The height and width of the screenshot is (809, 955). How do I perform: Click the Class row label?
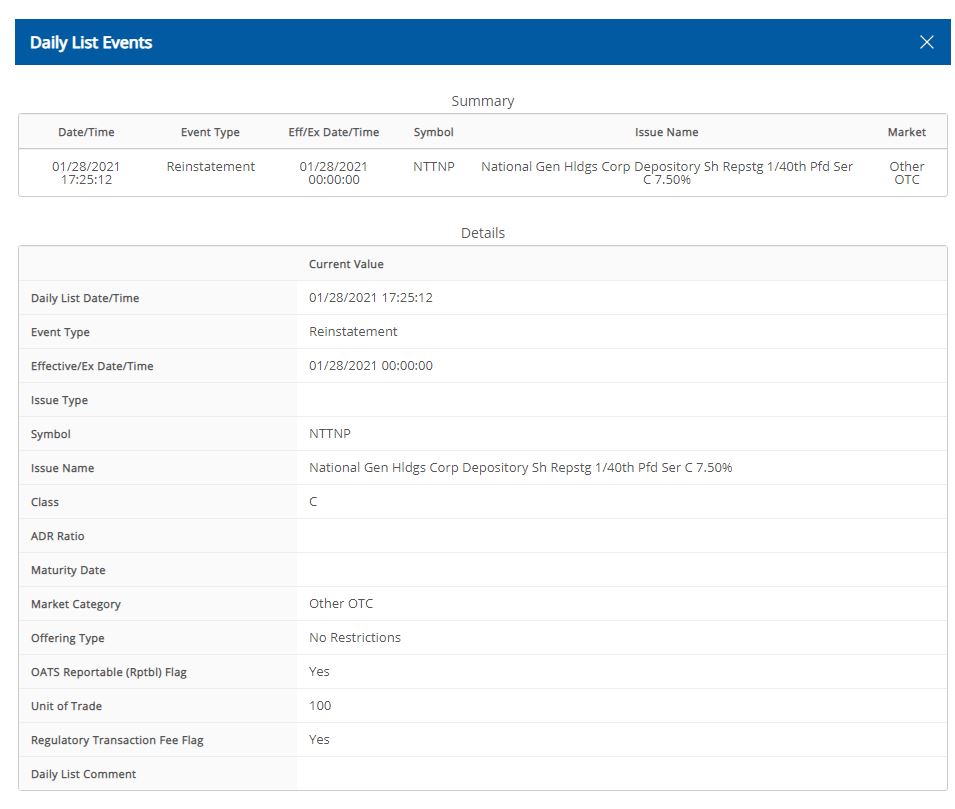click(44, 503)
